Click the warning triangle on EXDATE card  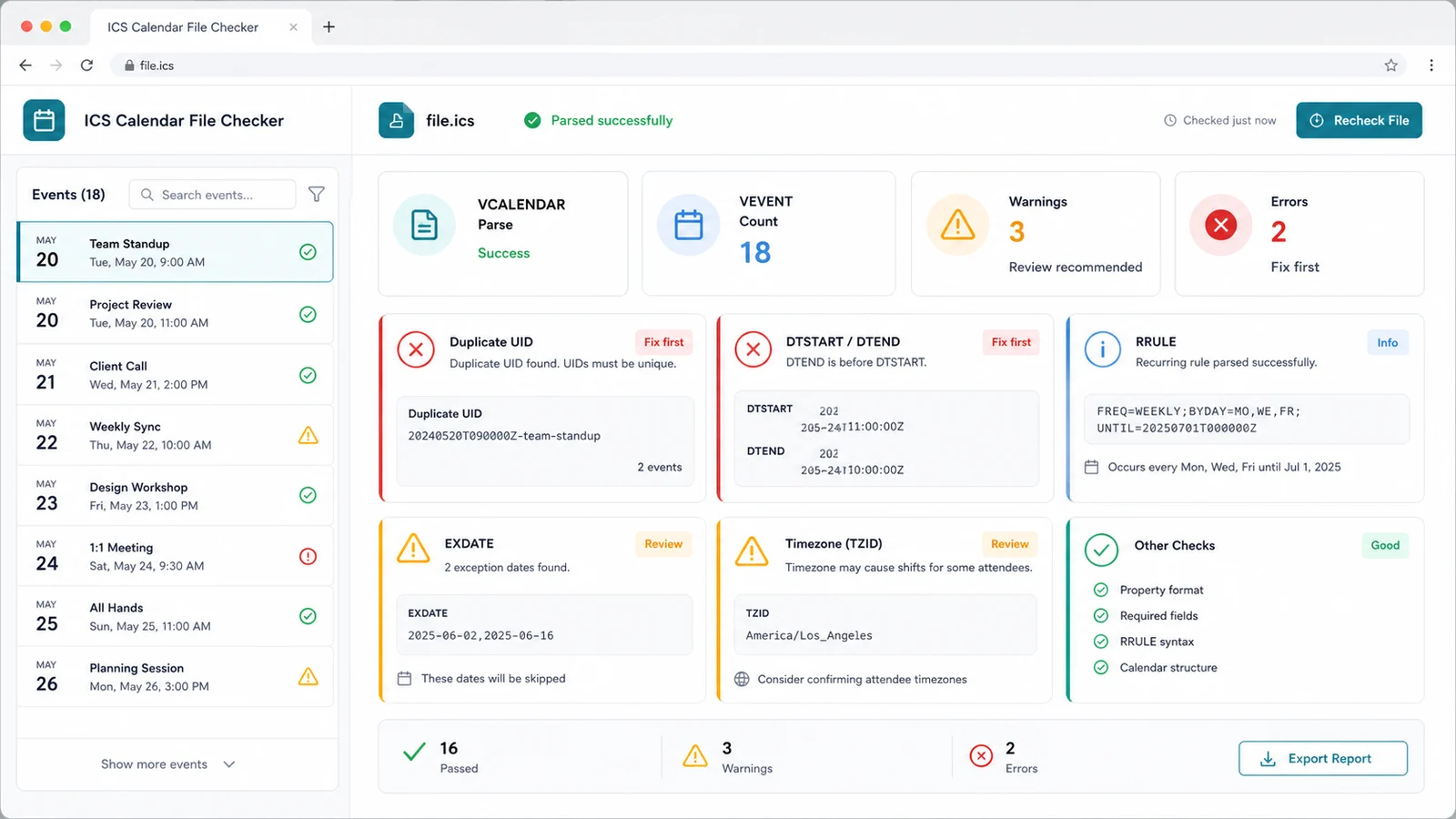(x=413, y=549)
